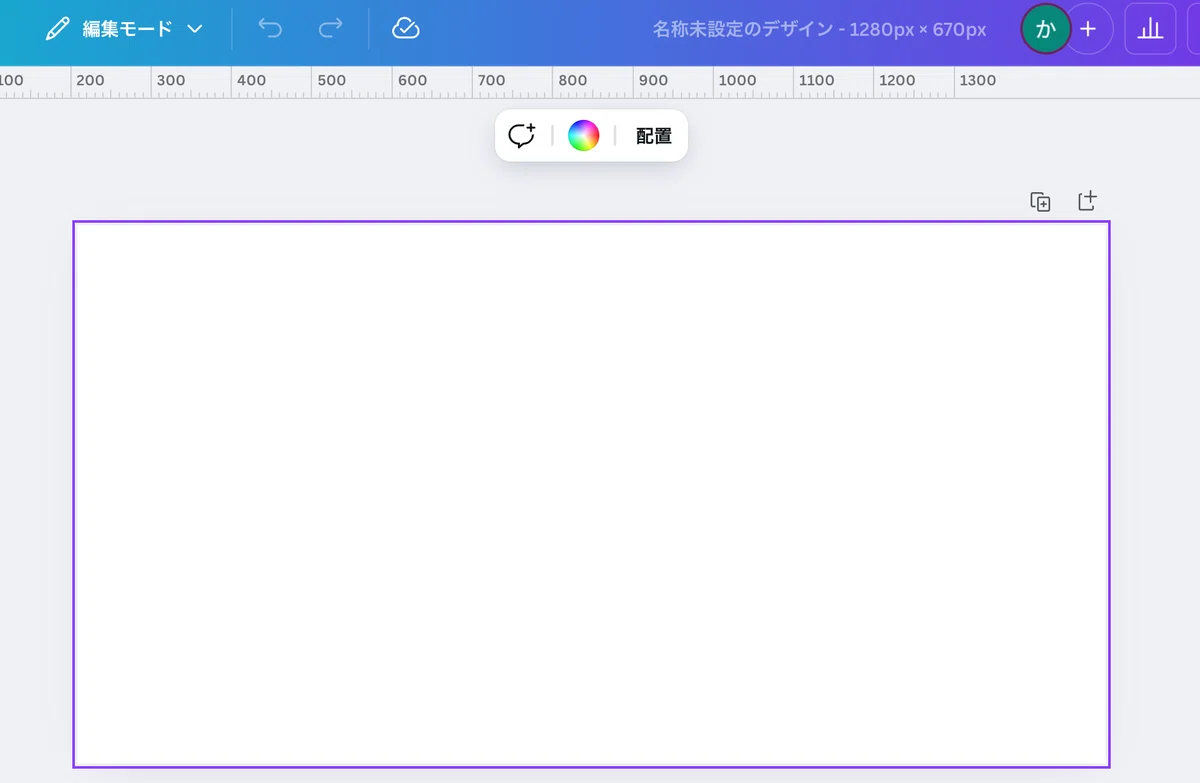
Task: Check the cloud save status icon
Action: pyautogui.click(x=405, y=29)
